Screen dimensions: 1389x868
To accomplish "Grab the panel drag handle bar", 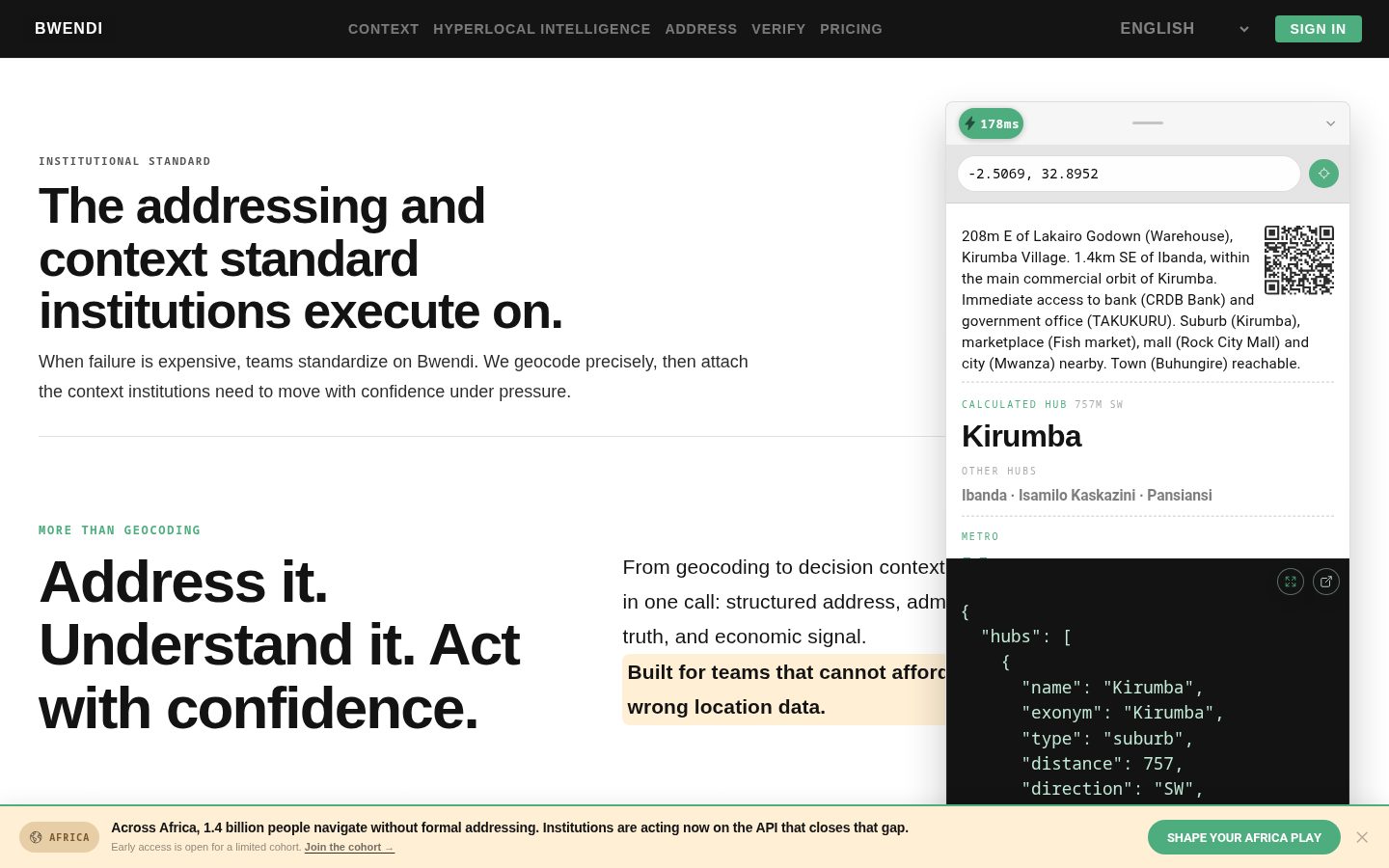I will 1148,122.
